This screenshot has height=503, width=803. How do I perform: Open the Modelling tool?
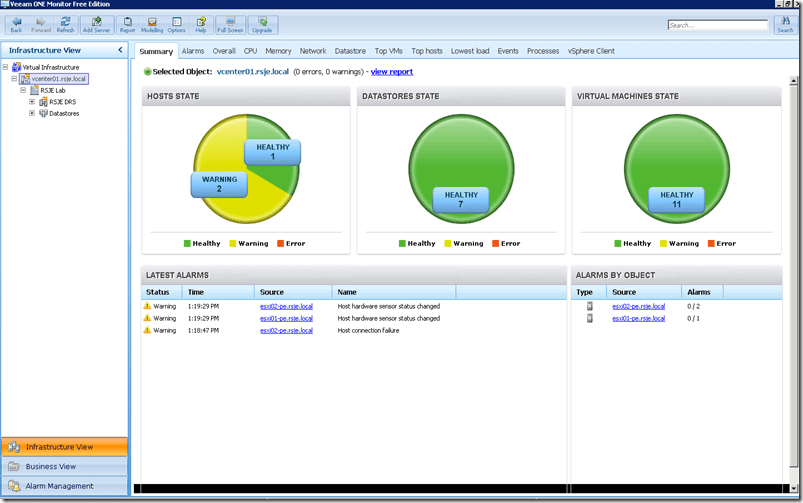152,24
